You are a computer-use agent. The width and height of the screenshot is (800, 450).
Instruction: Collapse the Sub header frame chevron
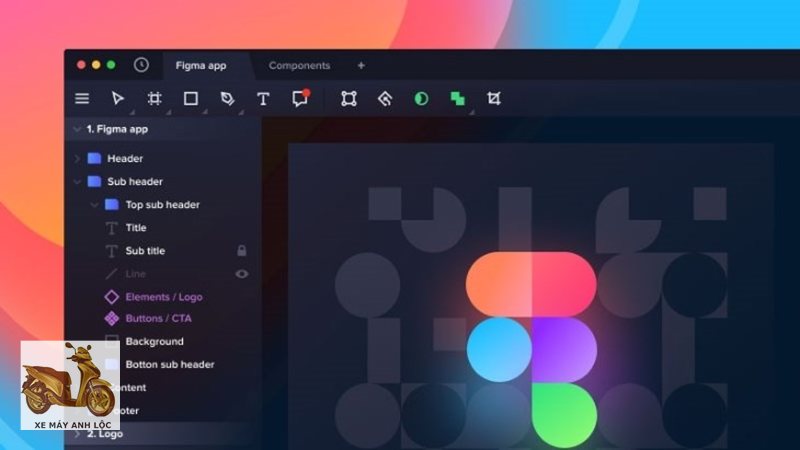tap(77, 182)
